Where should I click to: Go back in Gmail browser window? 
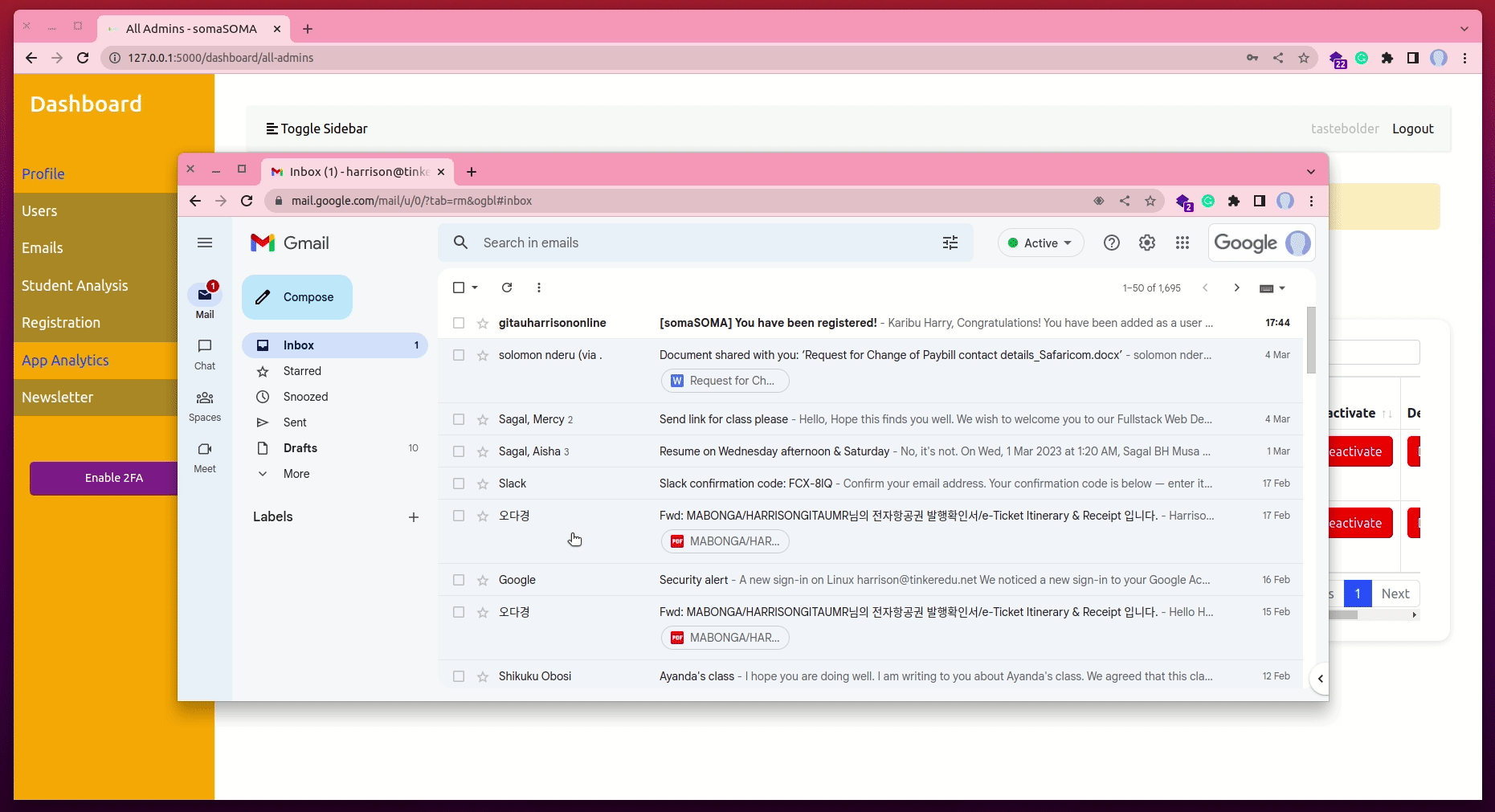[195, 201]
